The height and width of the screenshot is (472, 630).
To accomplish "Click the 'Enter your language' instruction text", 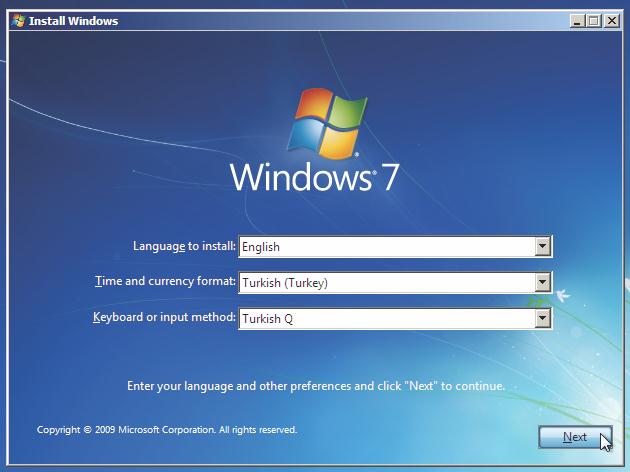I will 316,386.
